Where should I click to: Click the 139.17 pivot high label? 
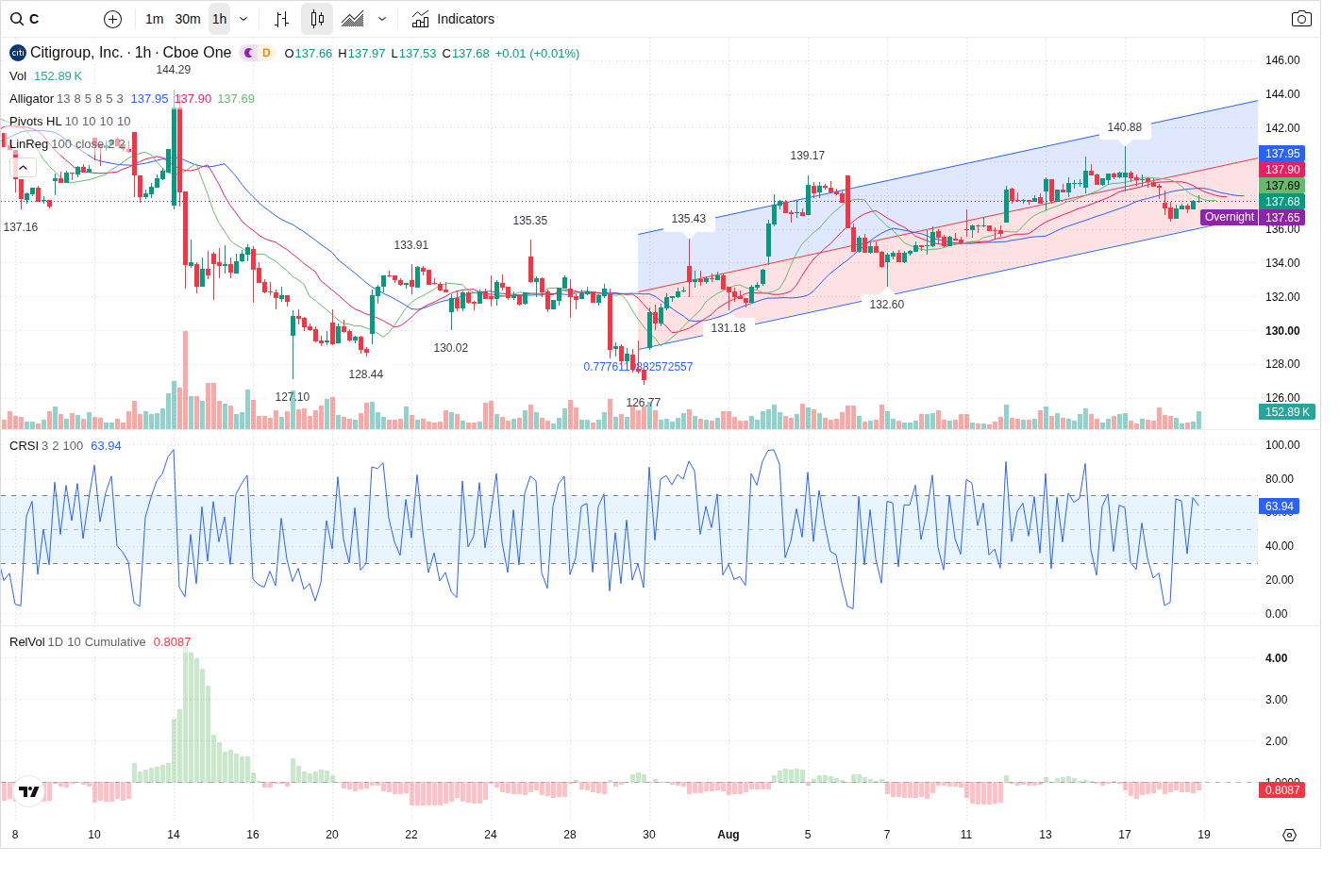click(x=807, y=156)
